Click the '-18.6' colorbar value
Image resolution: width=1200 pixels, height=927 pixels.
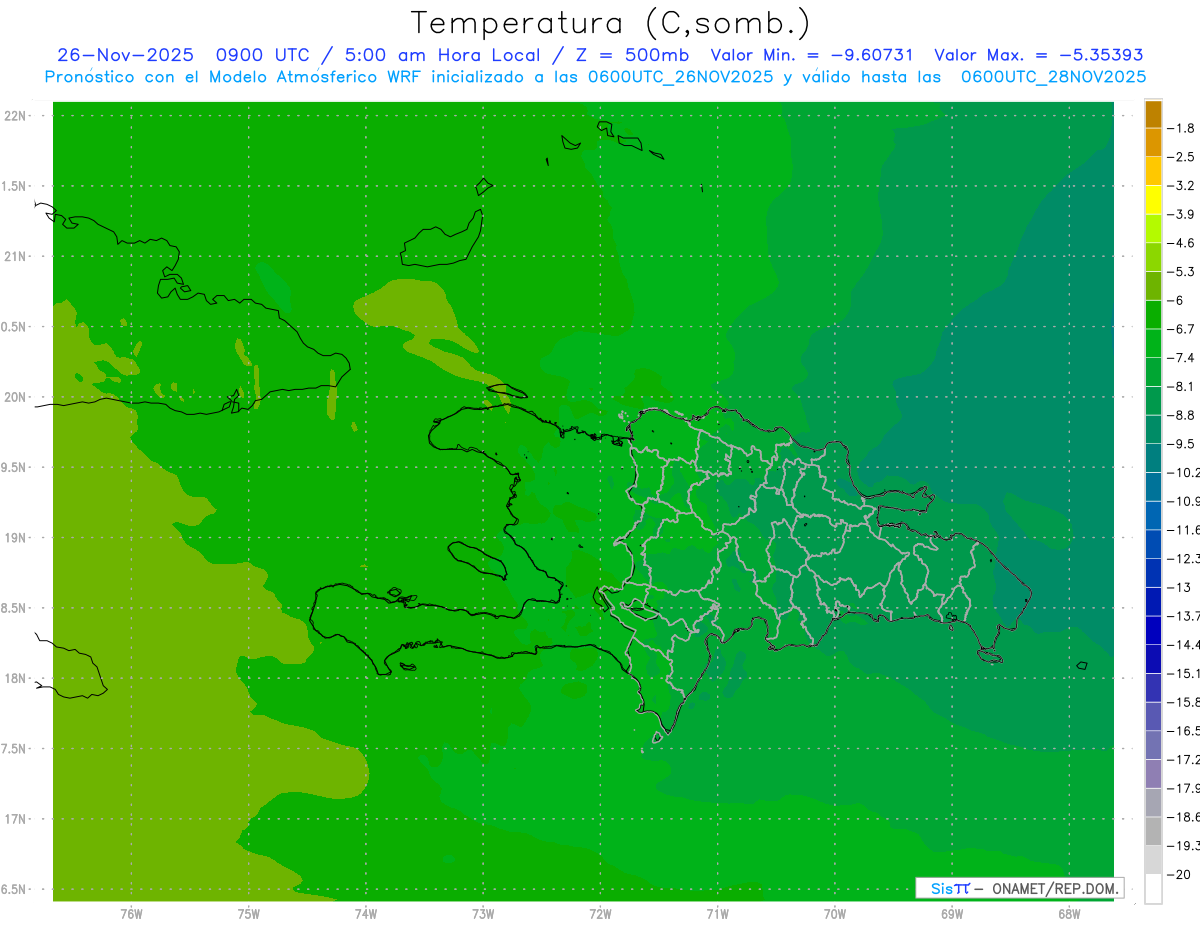tap(1184, 817)
